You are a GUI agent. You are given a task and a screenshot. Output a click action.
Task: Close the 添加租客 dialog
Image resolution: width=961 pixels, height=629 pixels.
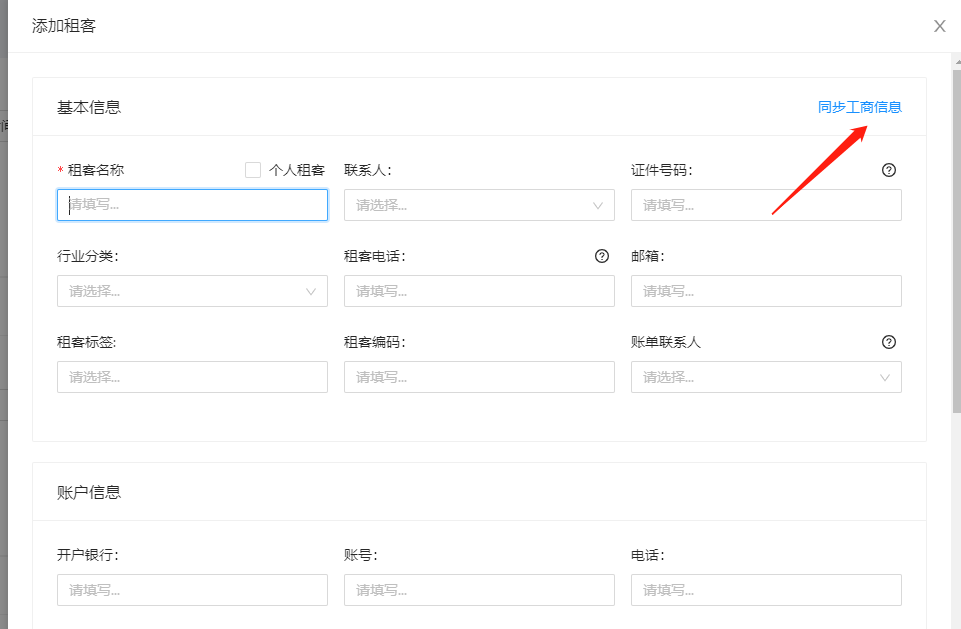(939, 26)
